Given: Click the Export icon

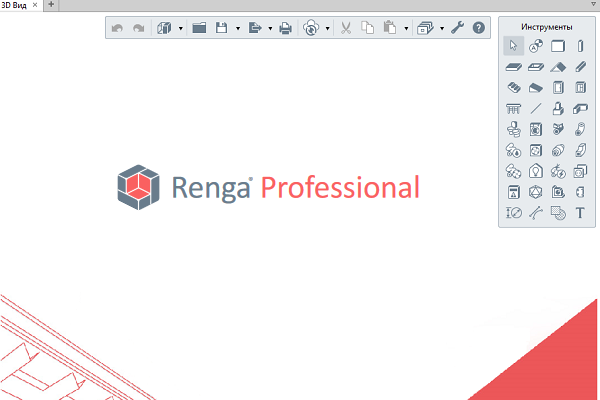Looking at the screenshot, I should tap(255, 28).
